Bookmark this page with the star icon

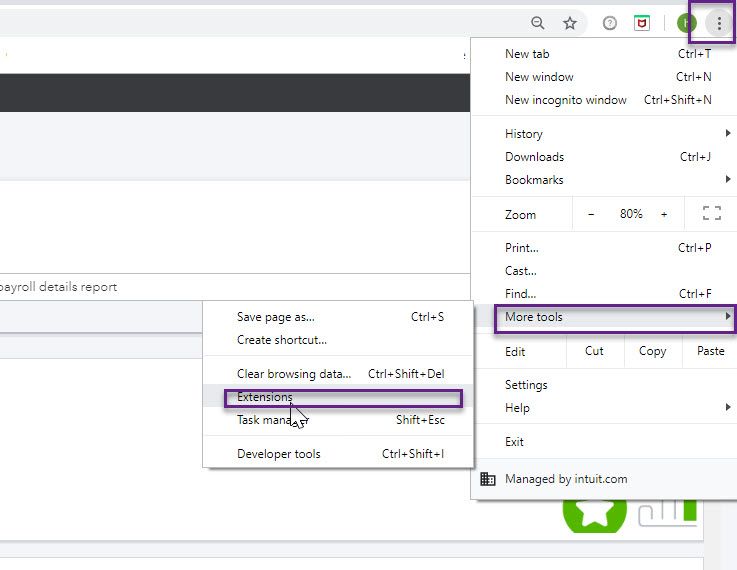tap(570, 23)
